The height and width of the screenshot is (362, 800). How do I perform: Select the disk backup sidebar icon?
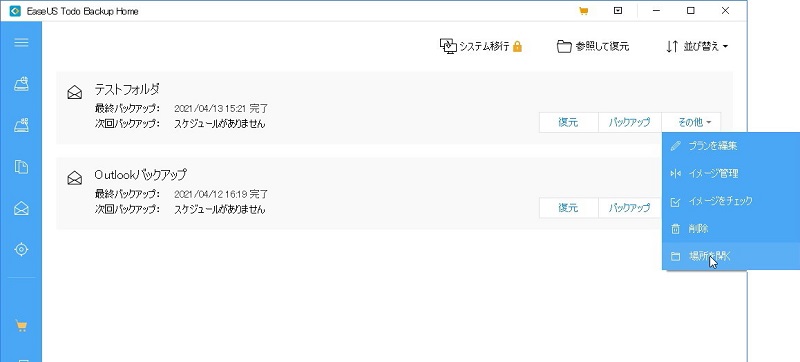[21, 84]
